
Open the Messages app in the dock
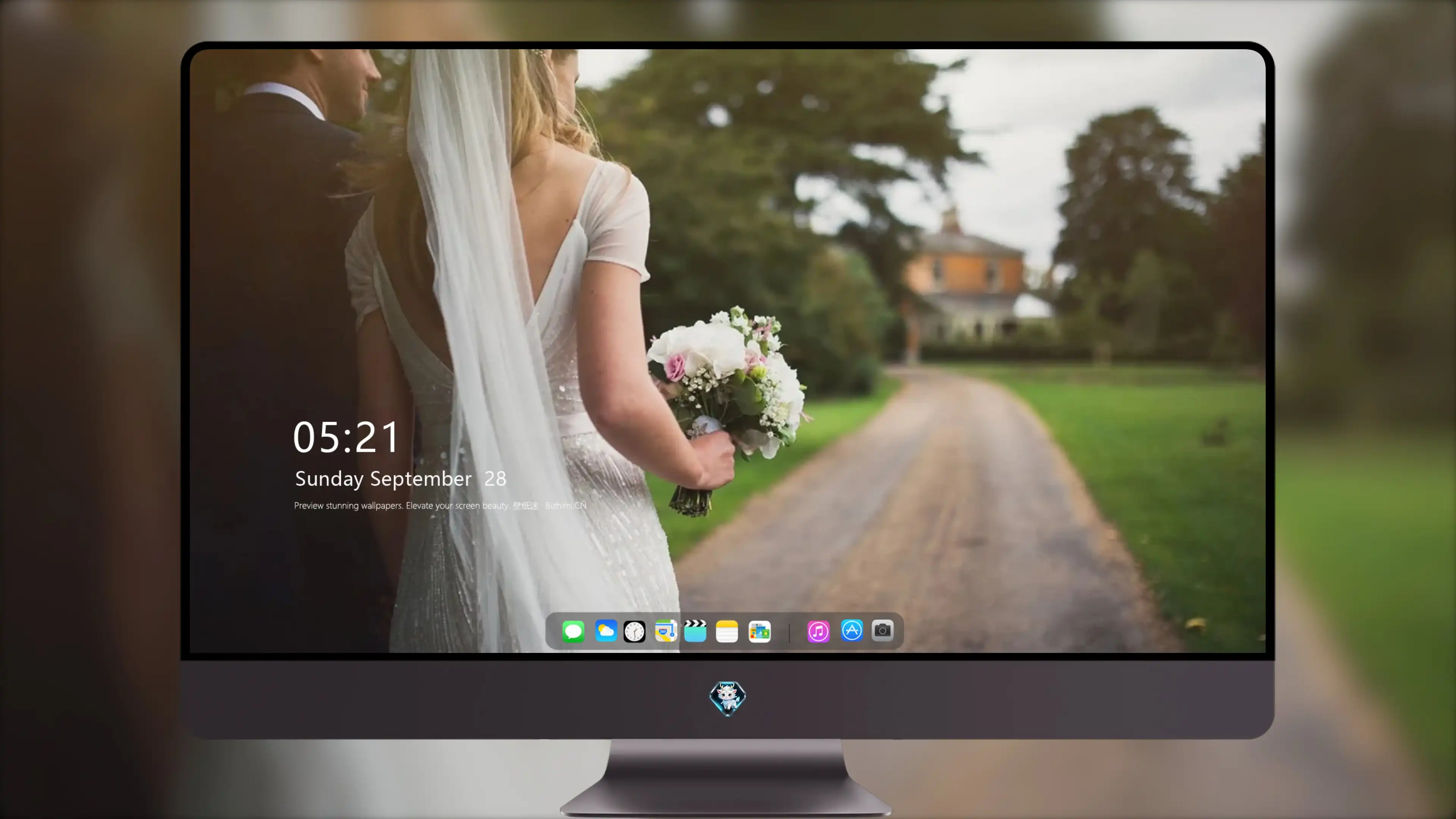[573, 631]
